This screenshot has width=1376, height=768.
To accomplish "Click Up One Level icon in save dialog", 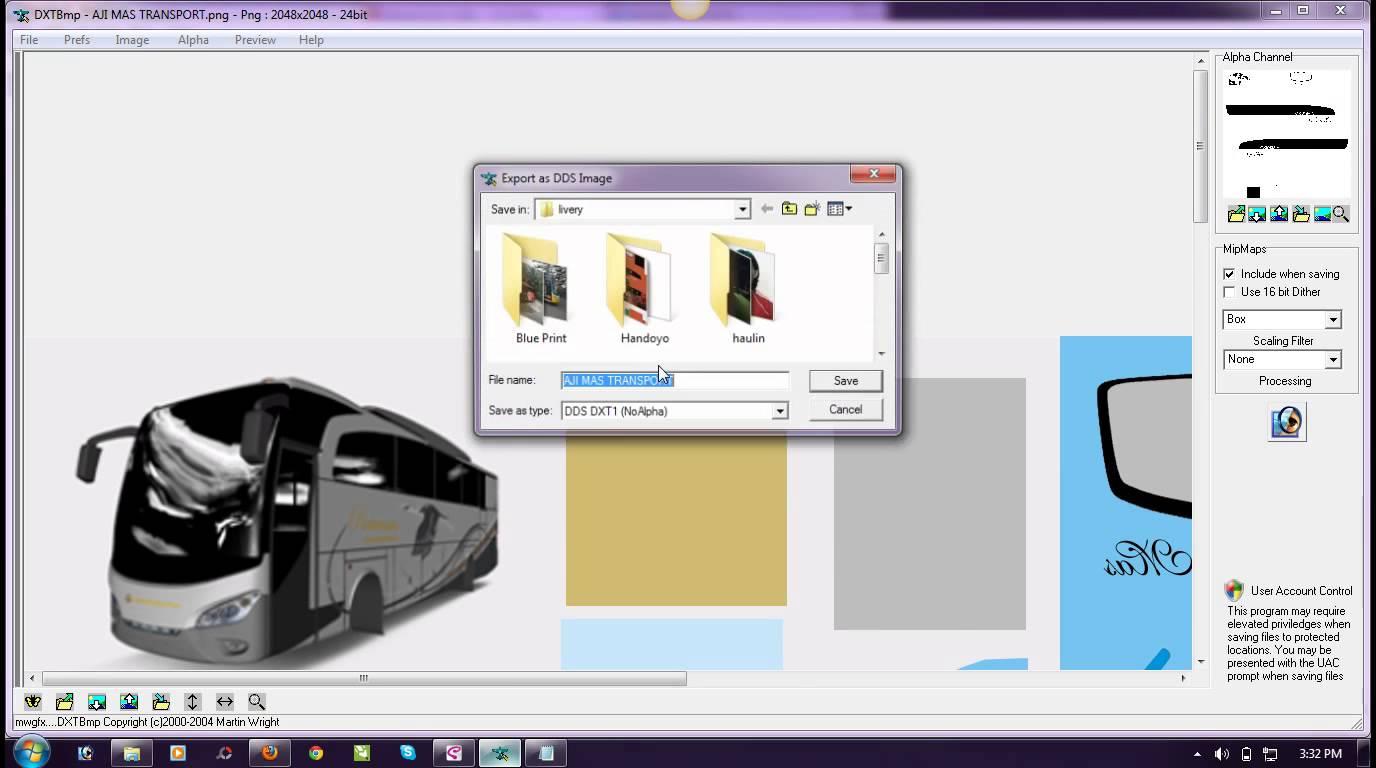I will [x=790, y=209].
